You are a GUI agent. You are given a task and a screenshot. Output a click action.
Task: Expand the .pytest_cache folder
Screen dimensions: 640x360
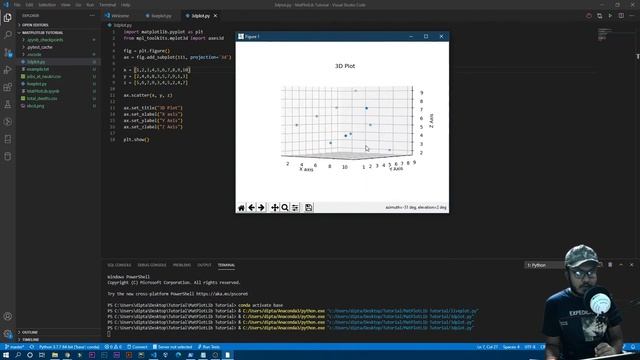40,47
